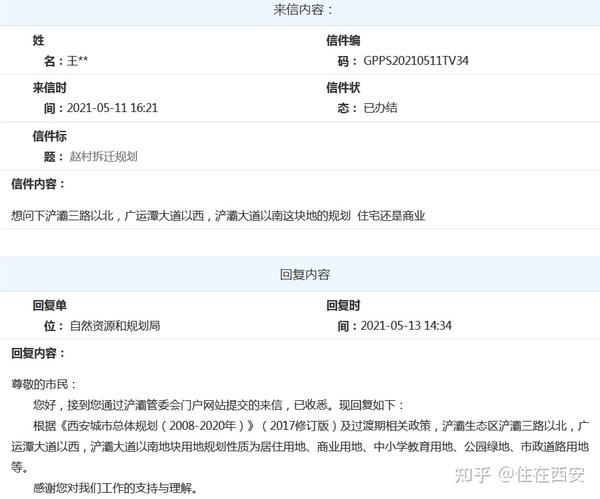This screenshot has height=499, width=600.
Task: Click the reply time 2021-05-13 14:34
Action: coord(406,326)
